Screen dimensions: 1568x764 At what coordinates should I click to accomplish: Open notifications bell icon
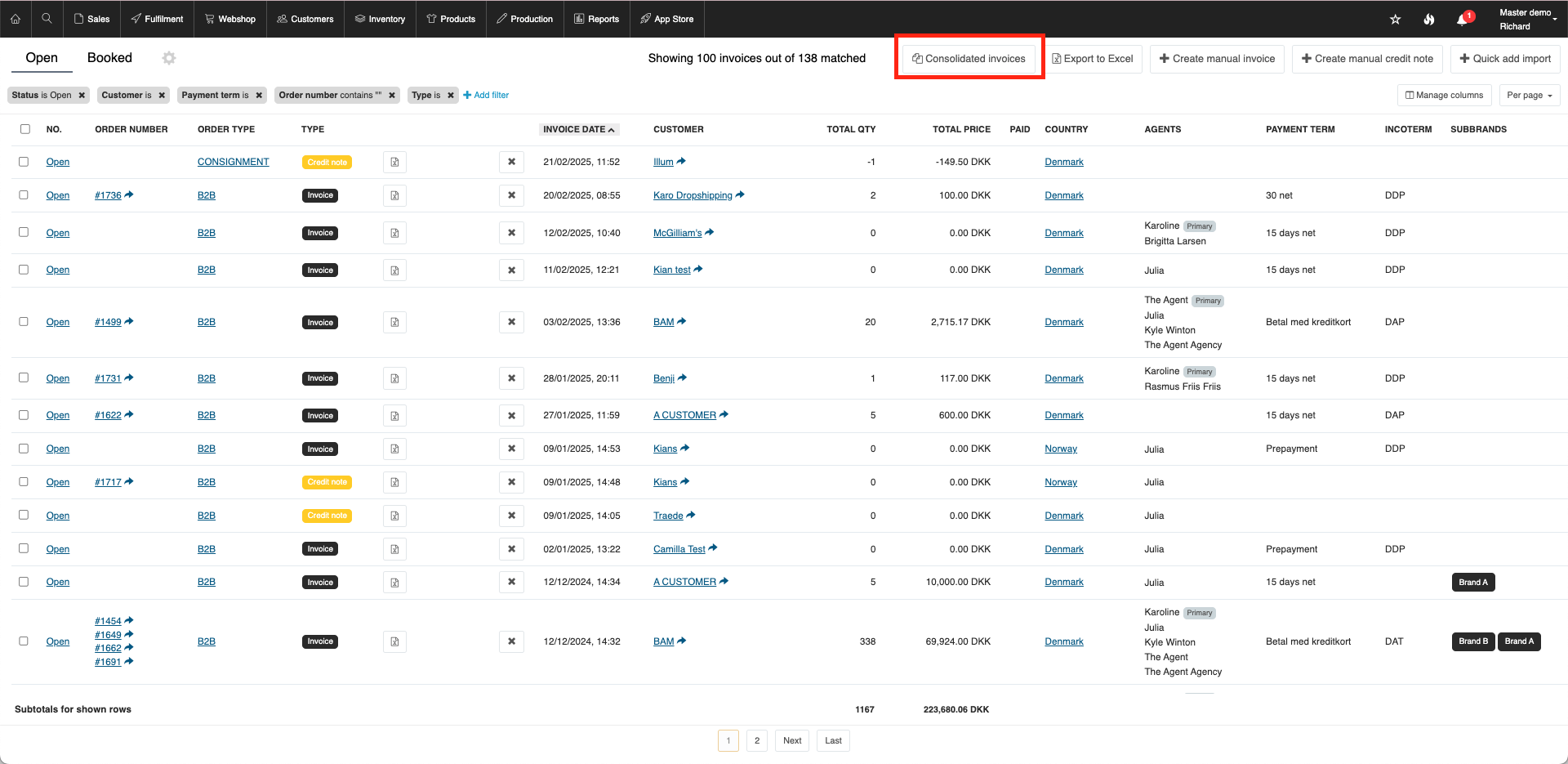pos(1462,20)
